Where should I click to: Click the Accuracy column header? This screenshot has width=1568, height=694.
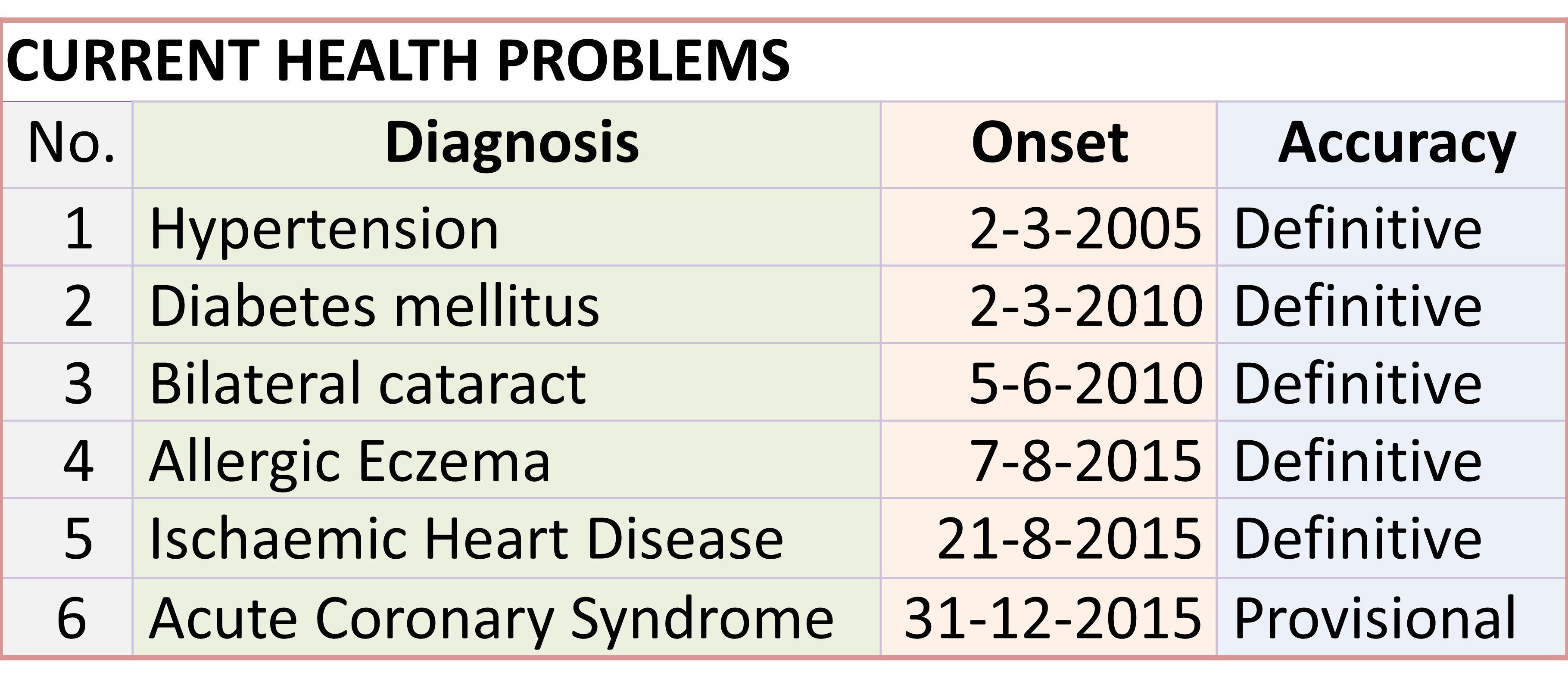coord(1397,144)
